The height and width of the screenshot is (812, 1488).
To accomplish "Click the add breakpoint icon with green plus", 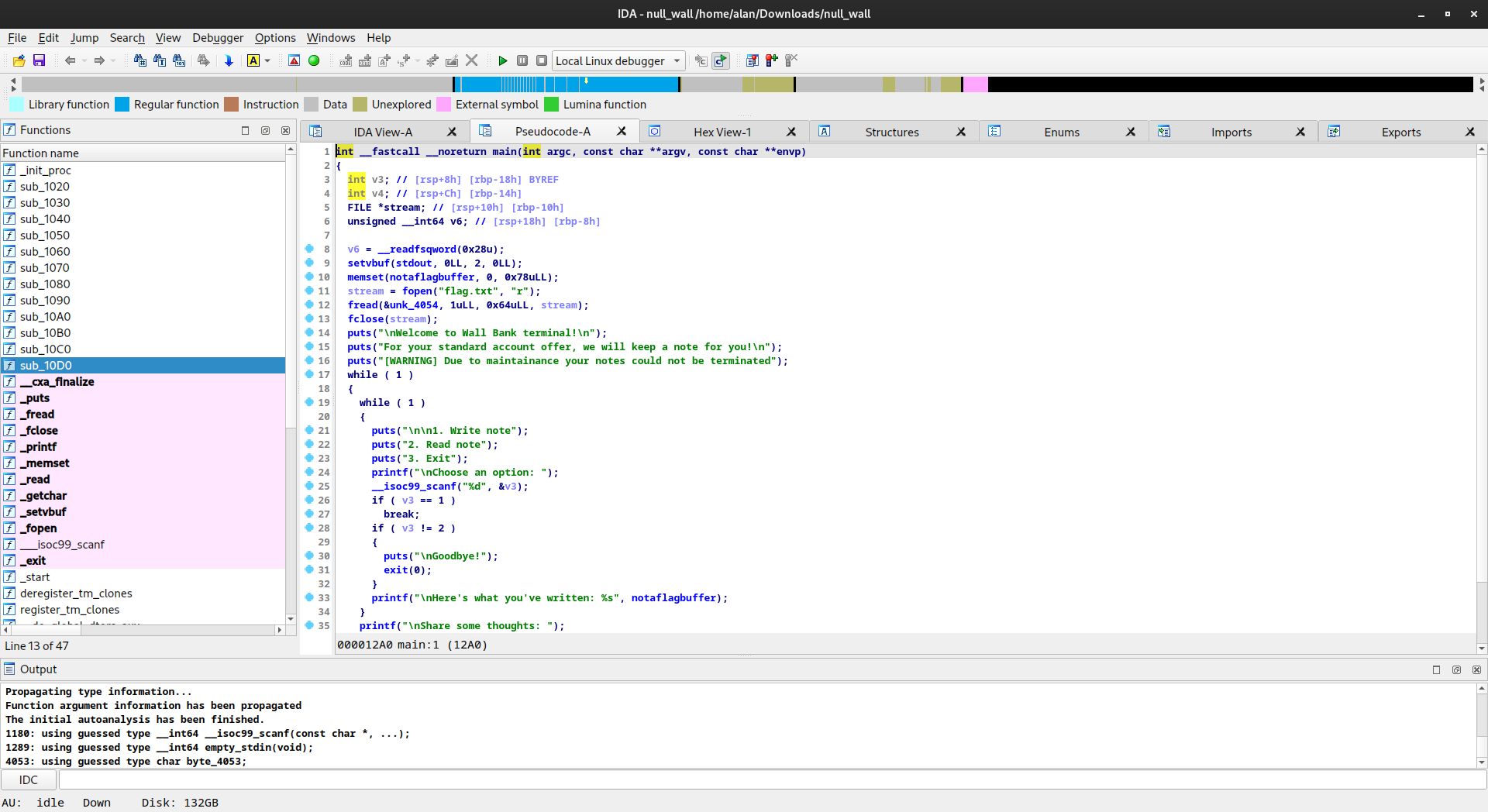I will (x=771, y=60).
